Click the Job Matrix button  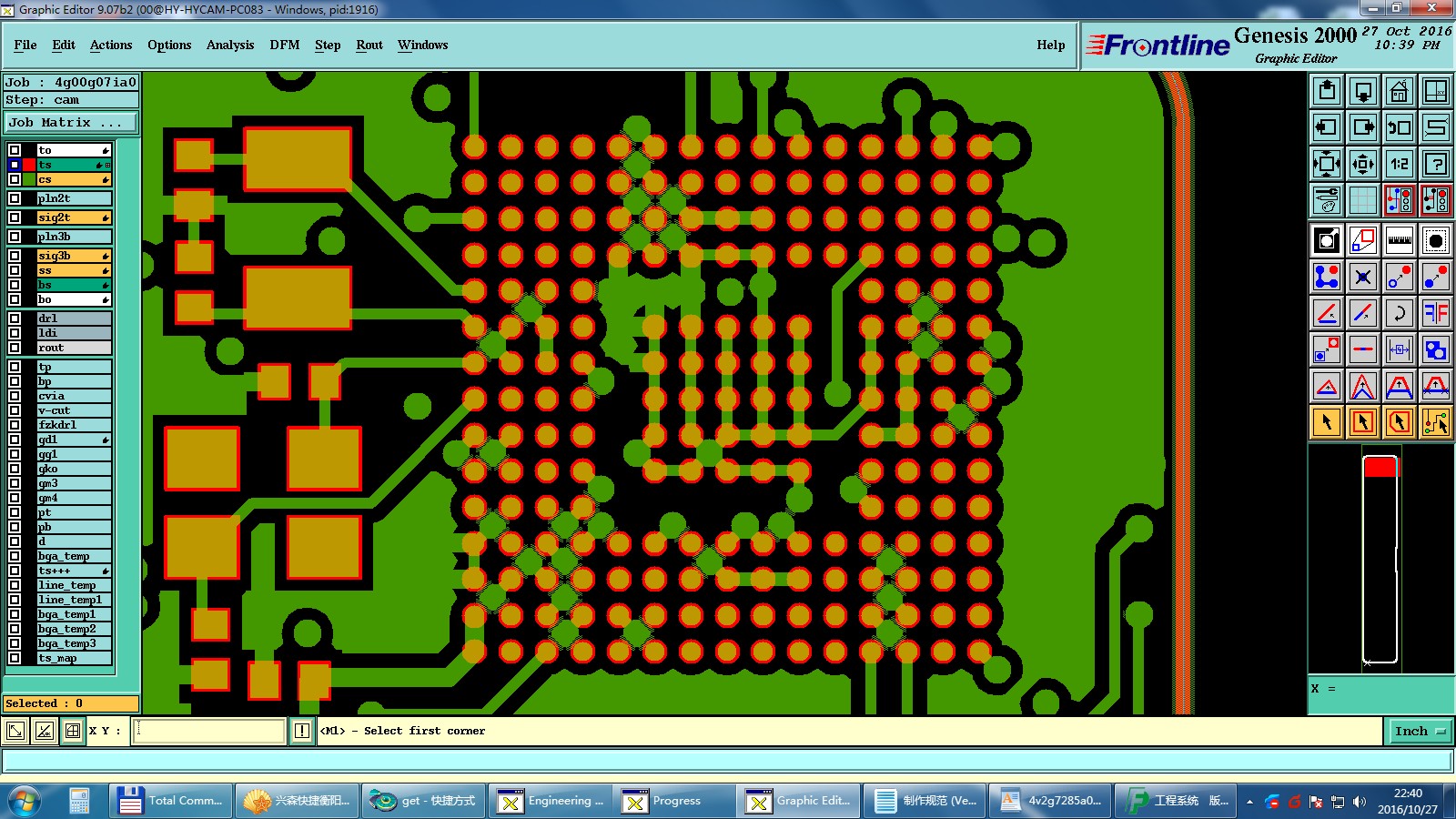(x=71, y=122)
